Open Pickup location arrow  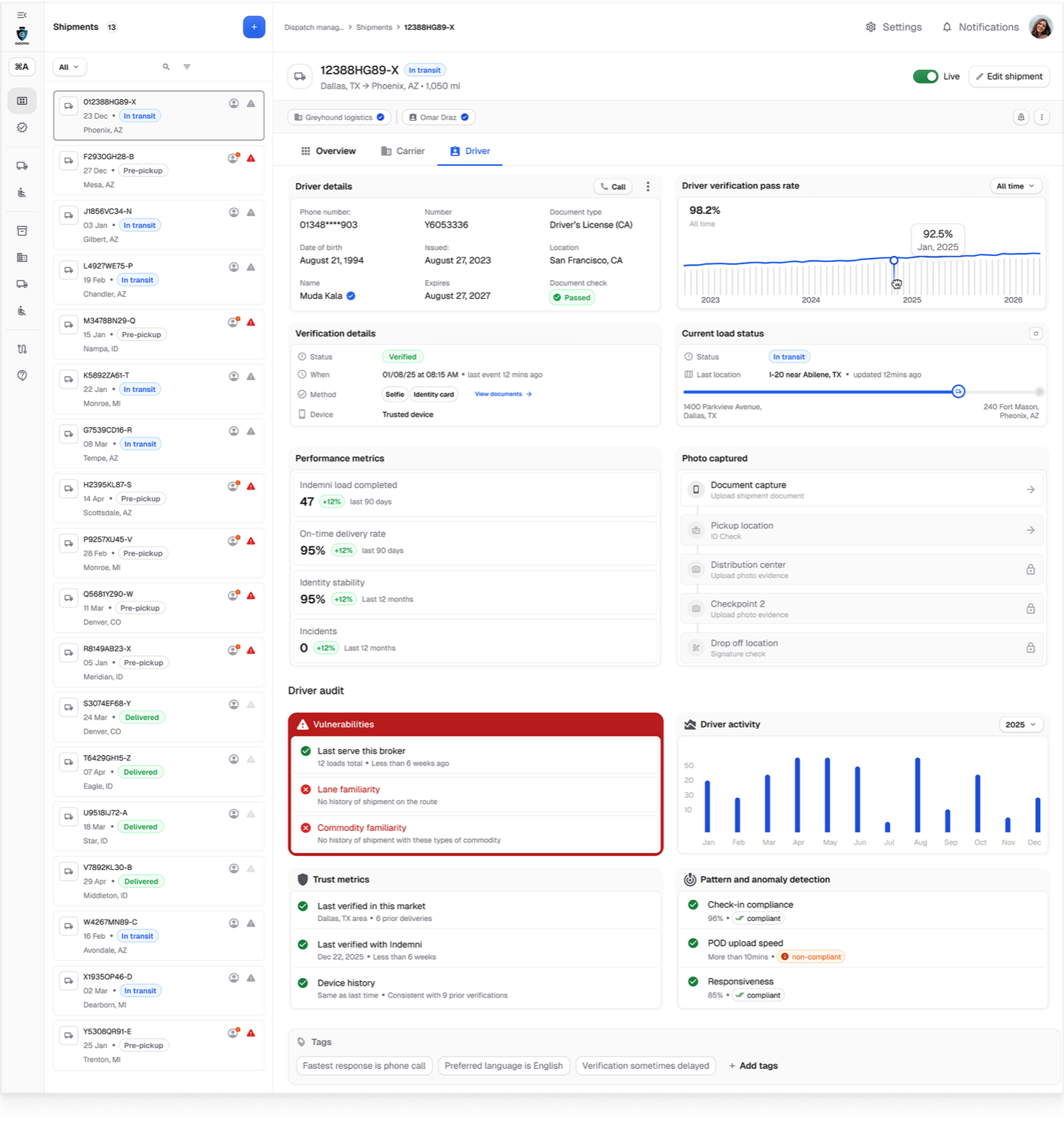click(1030, 530)
